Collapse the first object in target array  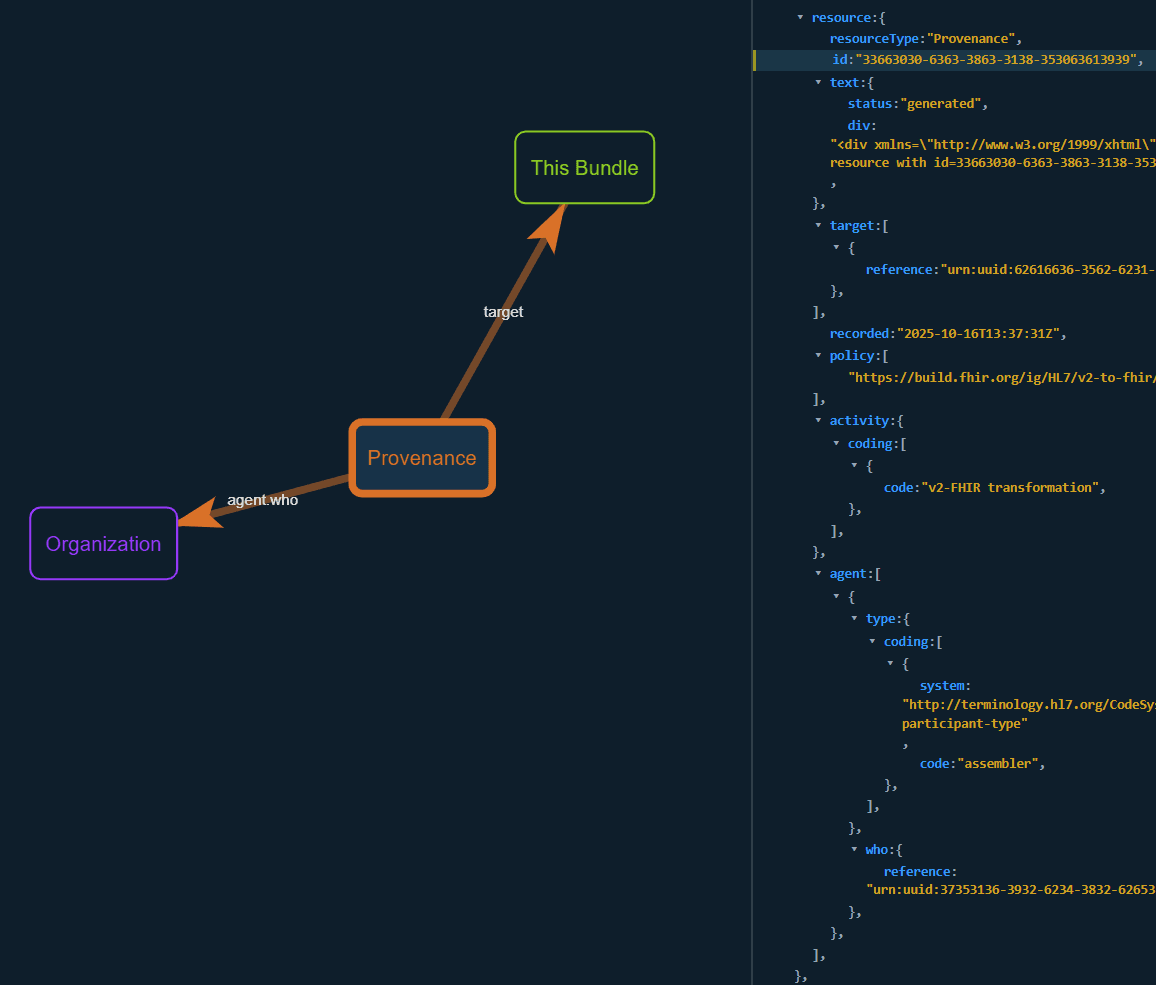837,247
